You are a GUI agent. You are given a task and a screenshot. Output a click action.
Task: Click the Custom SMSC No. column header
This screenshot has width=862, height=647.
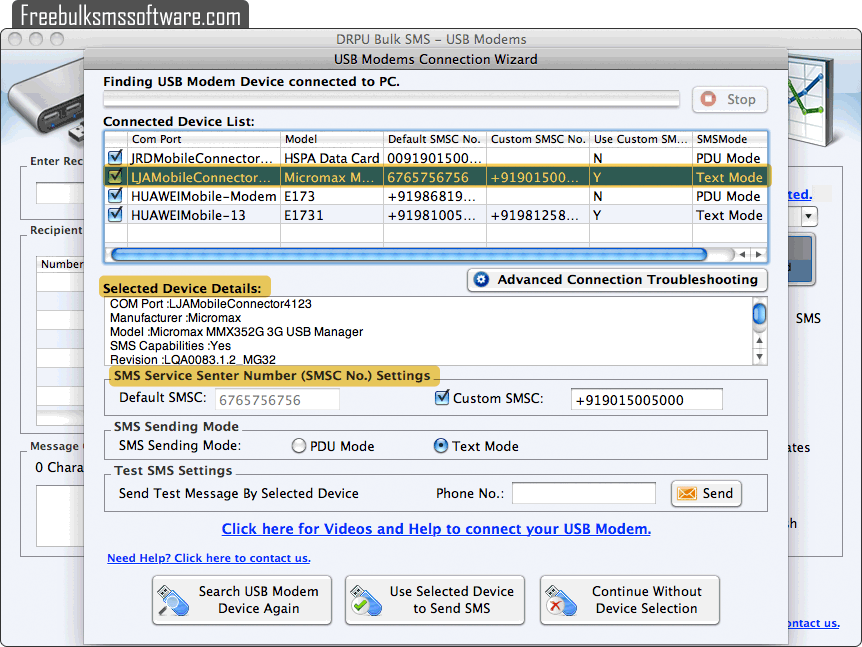[x=538, y=139]
